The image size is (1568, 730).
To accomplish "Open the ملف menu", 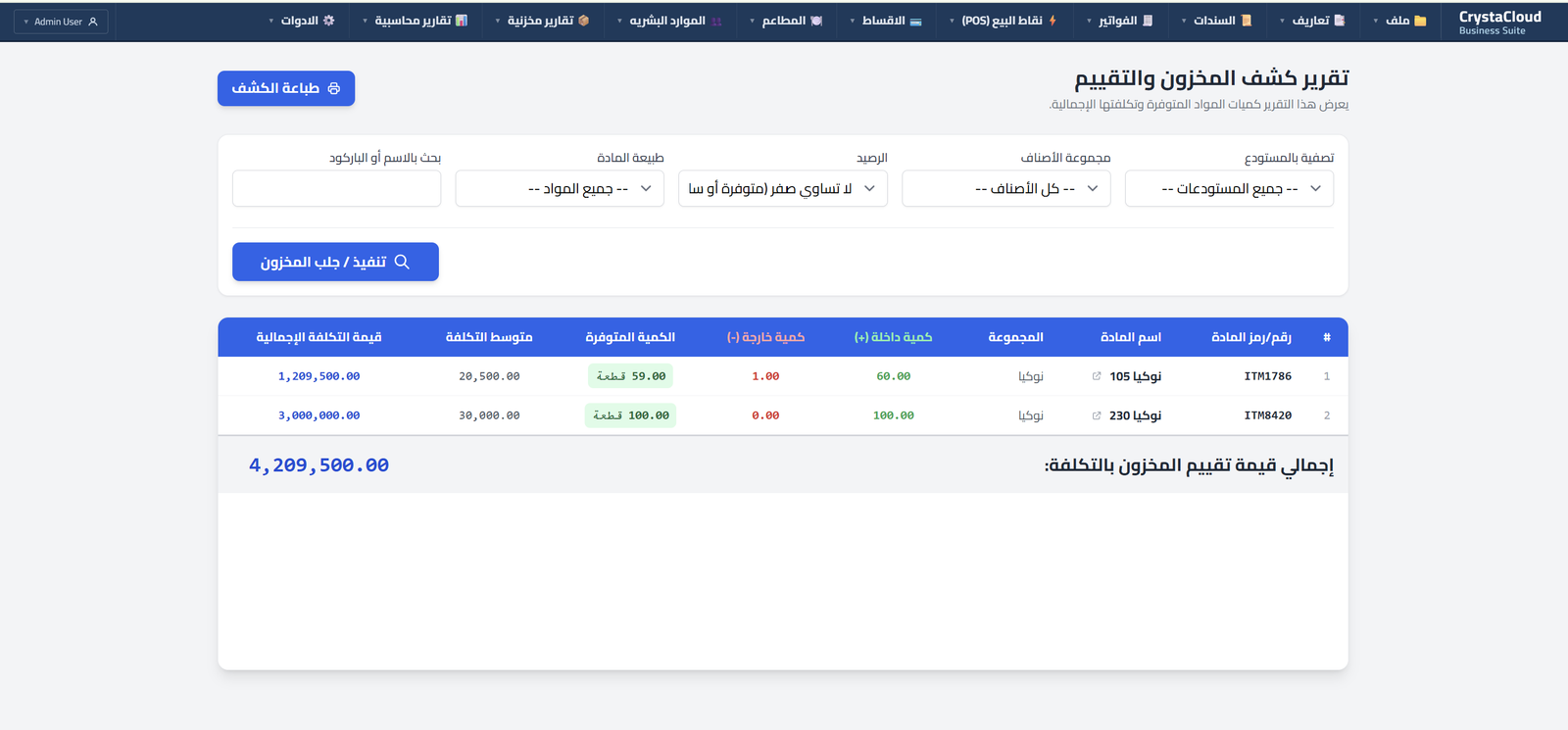I will (1401, 21).
